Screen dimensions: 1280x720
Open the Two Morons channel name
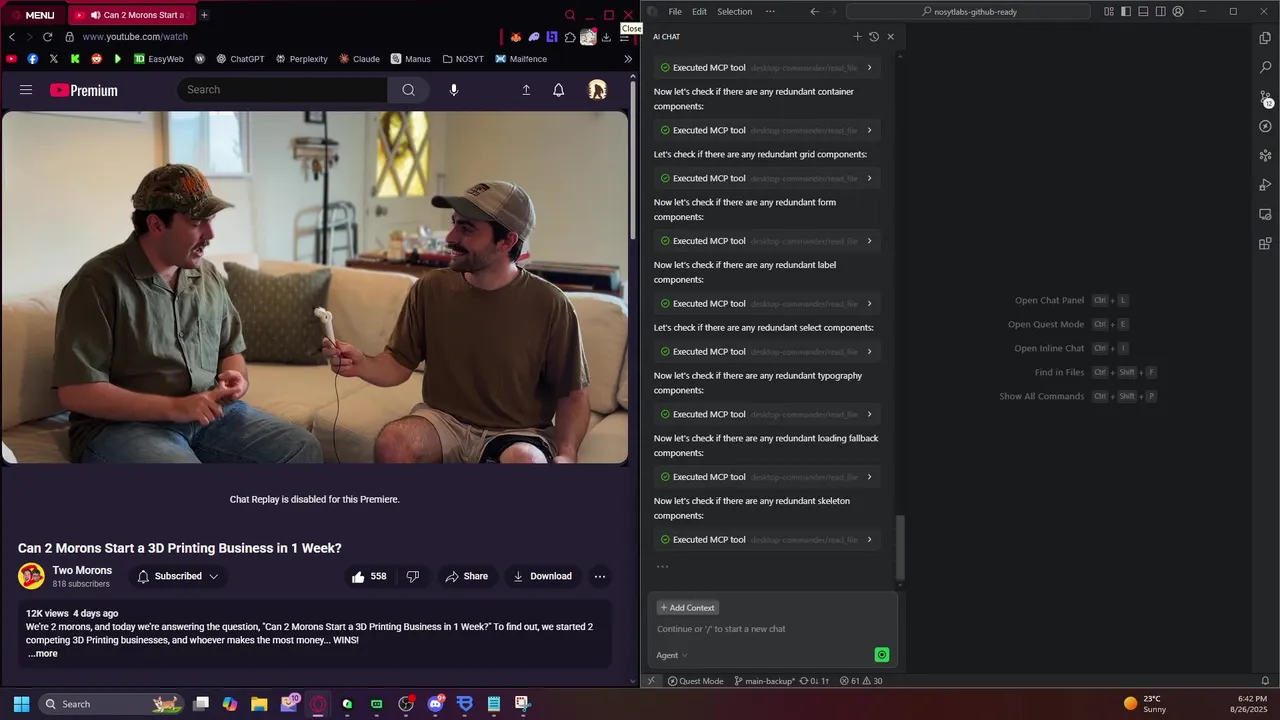pos(82,570)
